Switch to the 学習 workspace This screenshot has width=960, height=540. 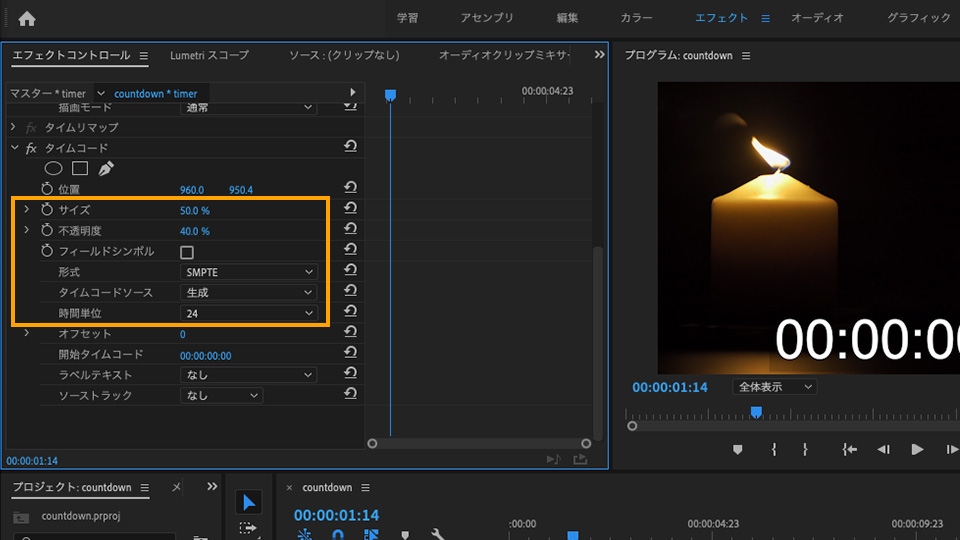point(408,18)
